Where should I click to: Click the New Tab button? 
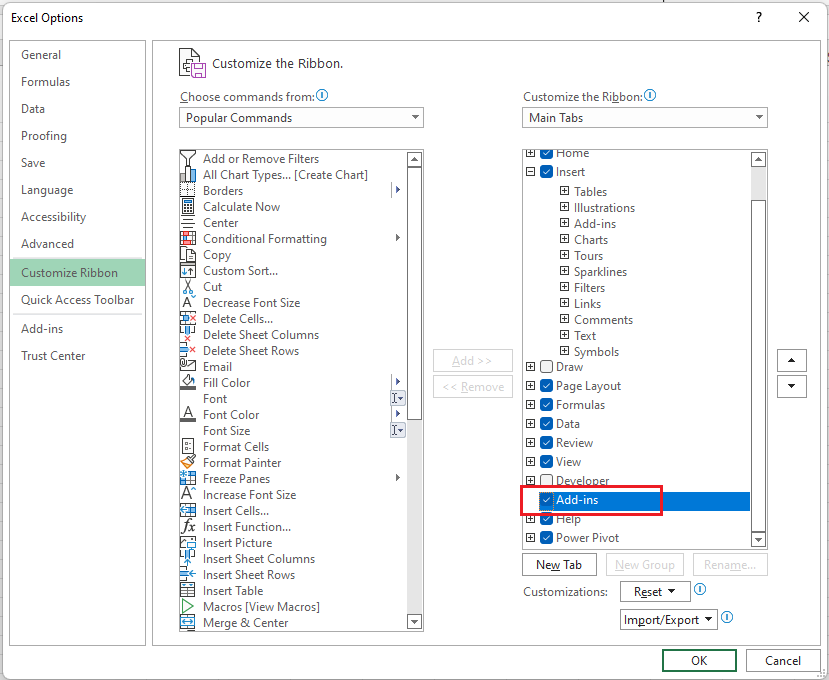(559, 564)
